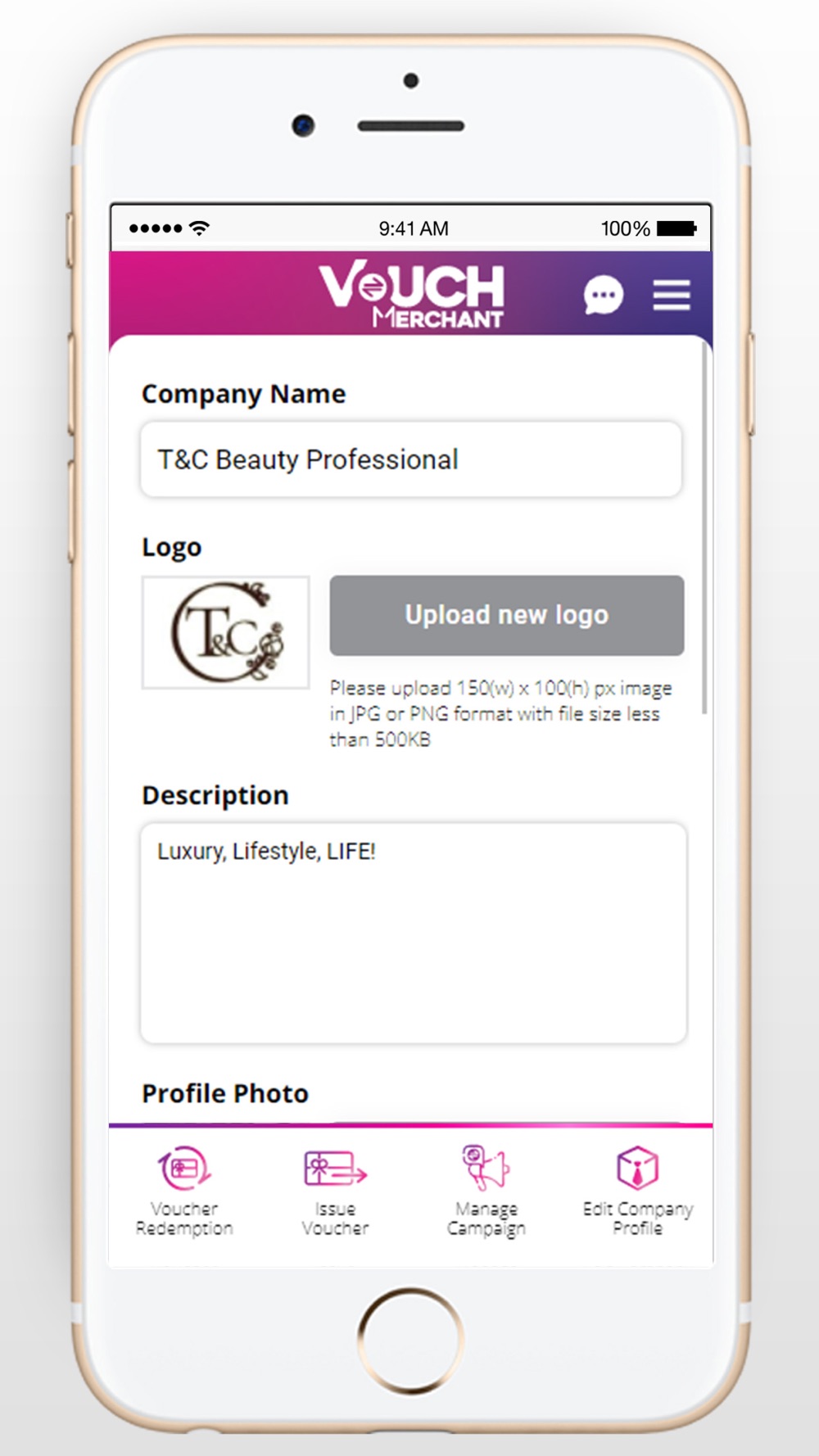Click the 9:41 AM clock in status bar

(x=414, y=228)
